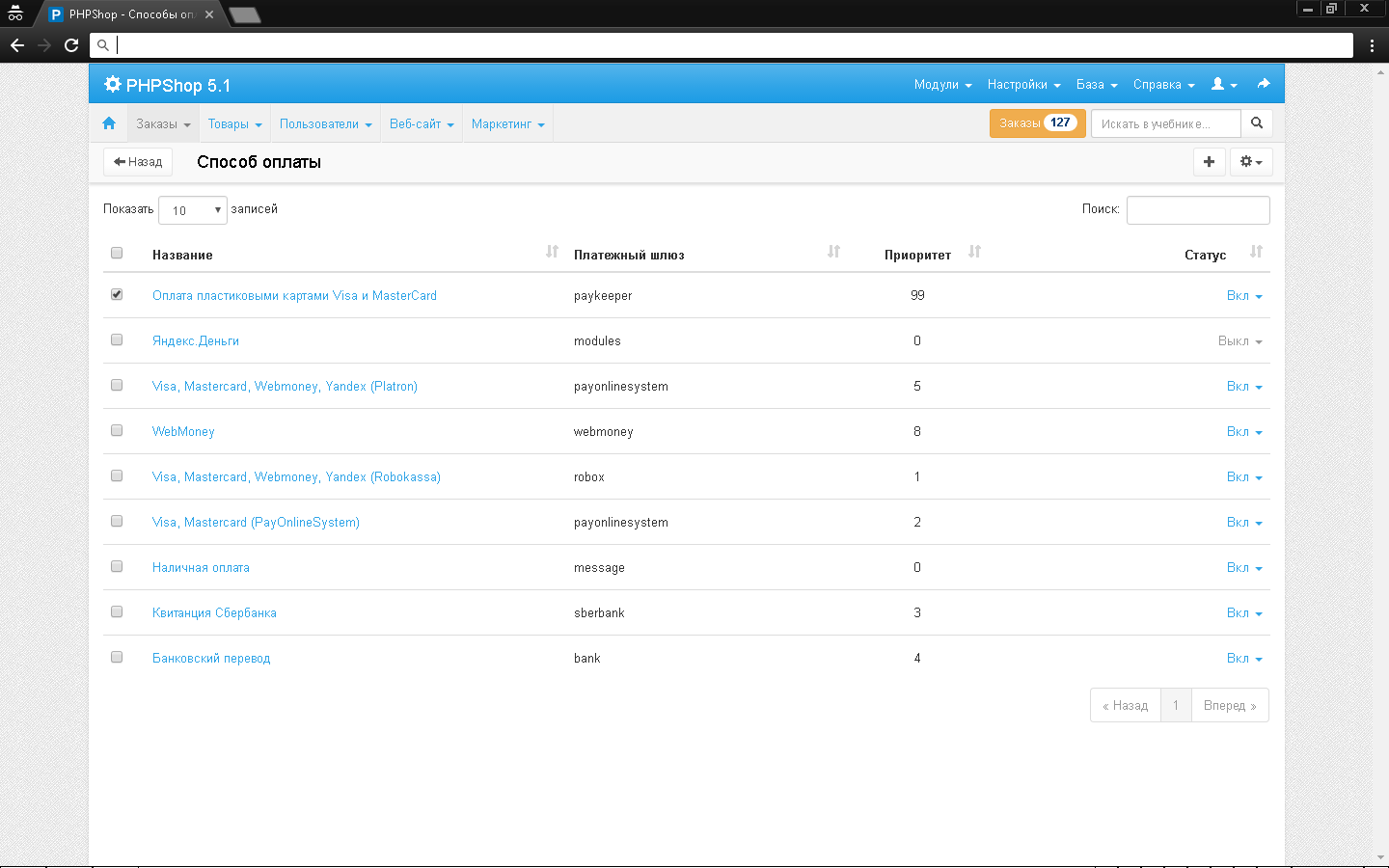Open the gear settings dropdown button

pos(1251,162)
